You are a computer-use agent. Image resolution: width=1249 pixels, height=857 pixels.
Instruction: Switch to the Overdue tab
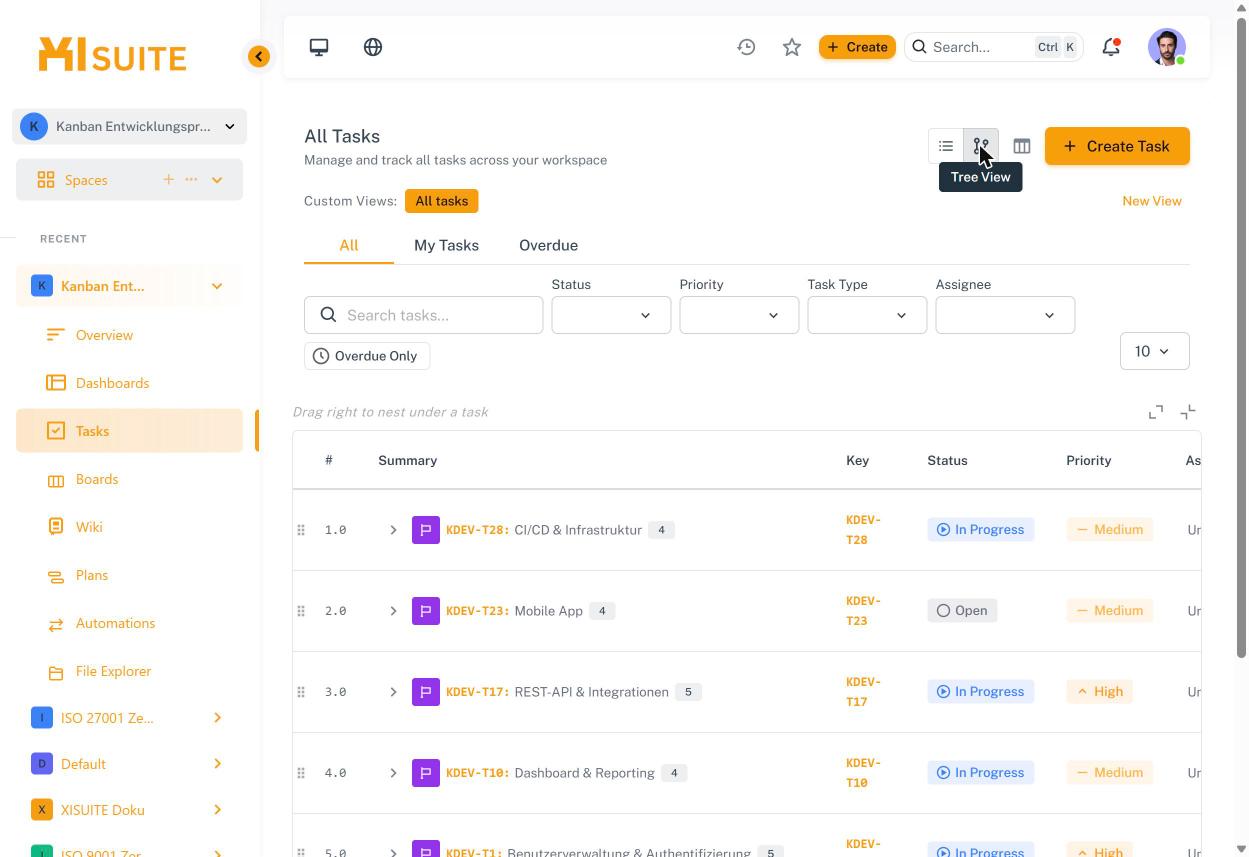[x=548, y=245]
